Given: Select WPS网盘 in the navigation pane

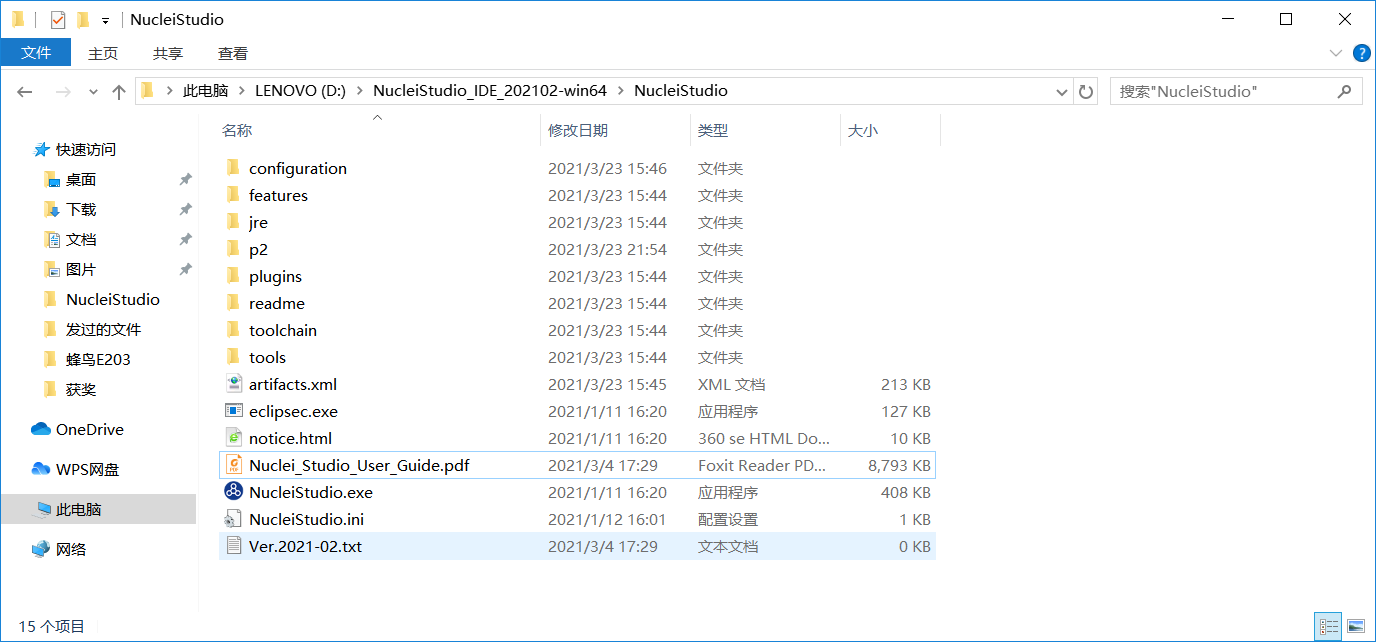Looking at the screenshot, I should pos(87,469).
